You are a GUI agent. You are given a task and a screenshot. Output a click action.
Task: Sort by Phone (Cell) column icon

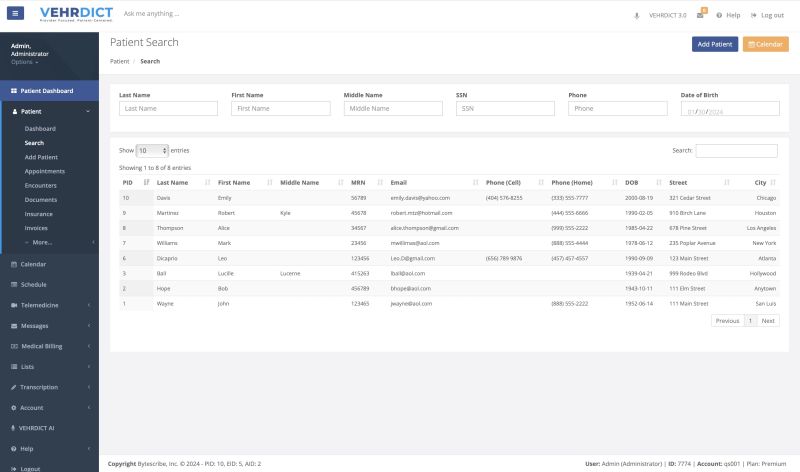[541, 182]
